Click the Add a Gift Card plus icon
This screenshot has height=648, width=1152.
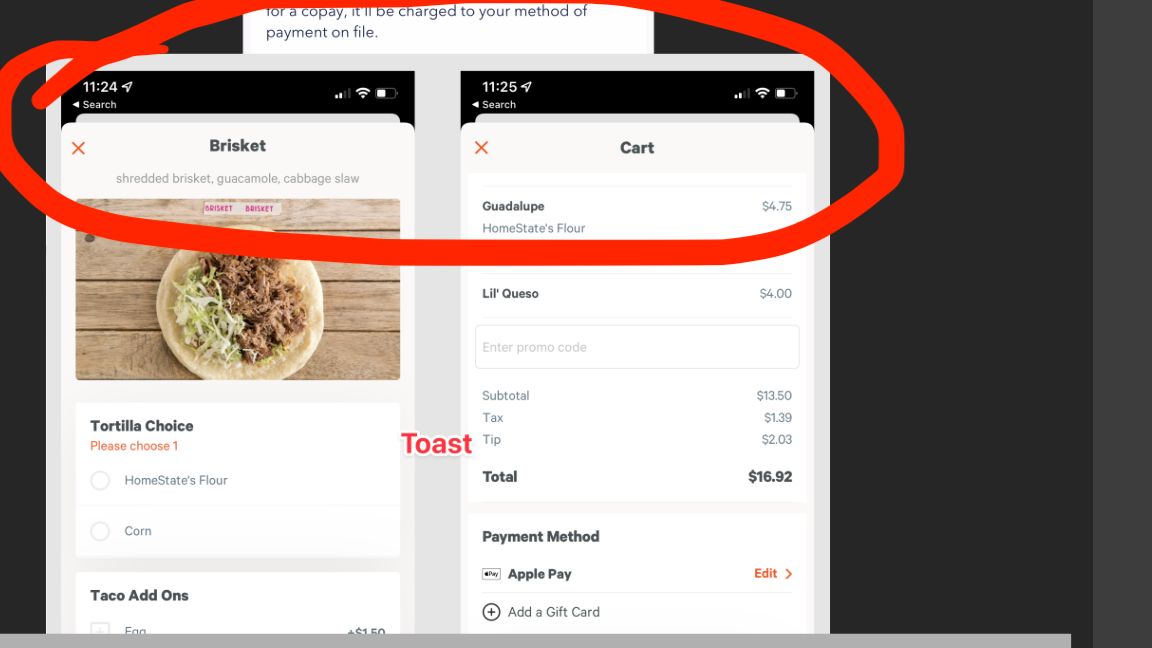click(492, 612)
